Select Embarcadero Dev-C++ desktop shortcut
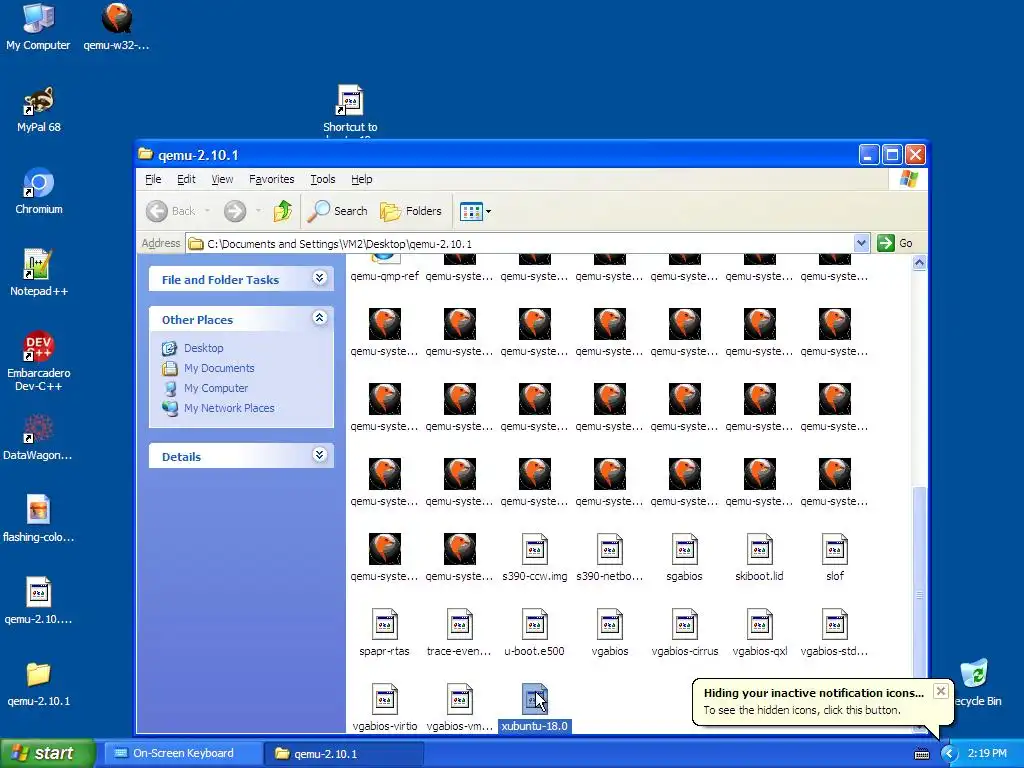This screenshot has width=1024, height=768. pyautogui.click(x=39, y=361)
